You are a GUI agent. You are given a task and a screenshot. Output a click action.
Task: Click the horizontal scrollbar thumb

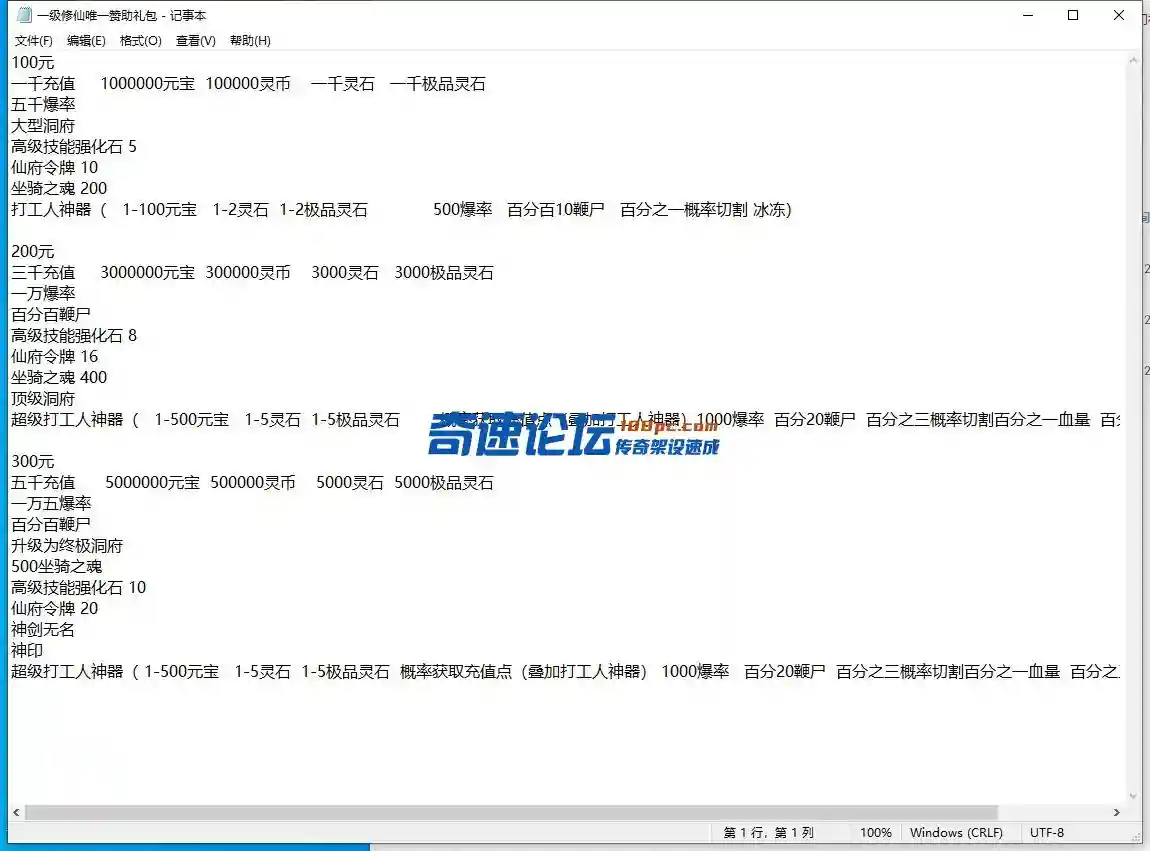pyautogui.click(x=511, y=812)
